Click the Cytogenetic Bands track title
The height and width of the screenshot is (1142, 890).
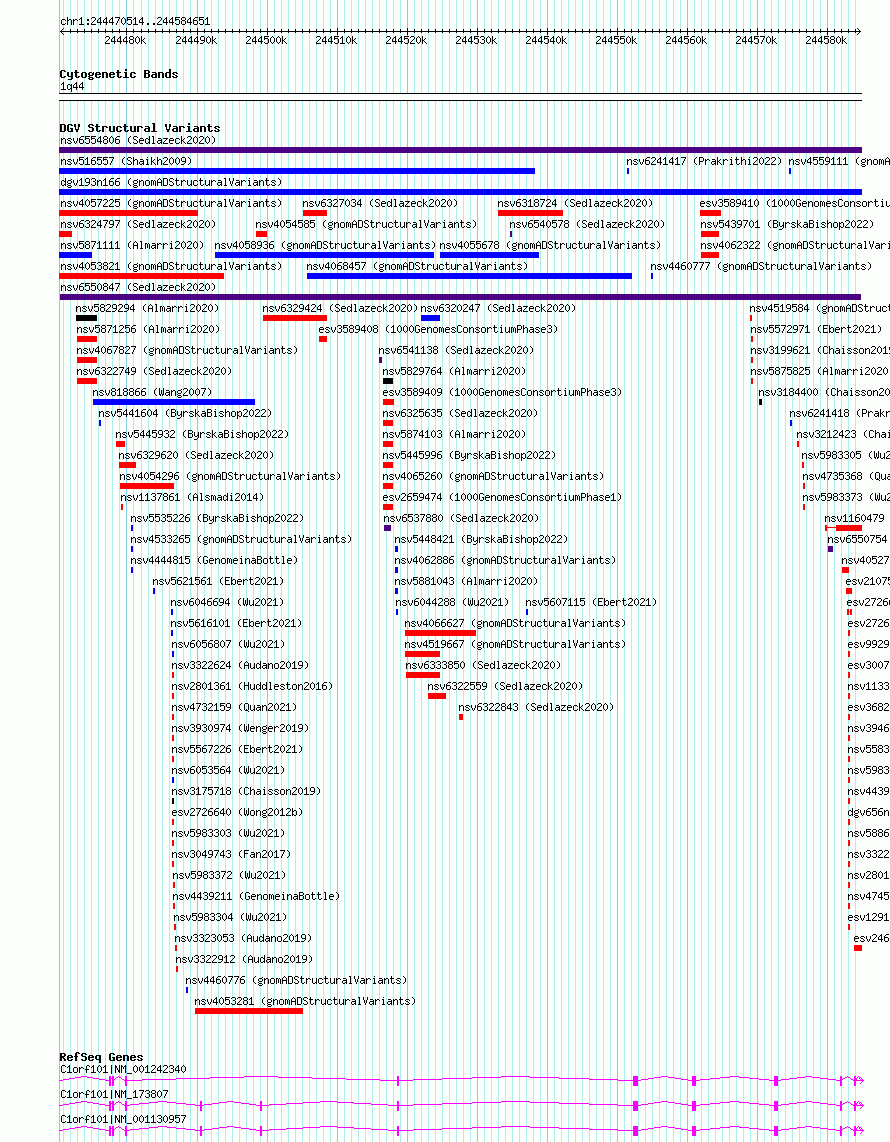(x=119, y=74)
